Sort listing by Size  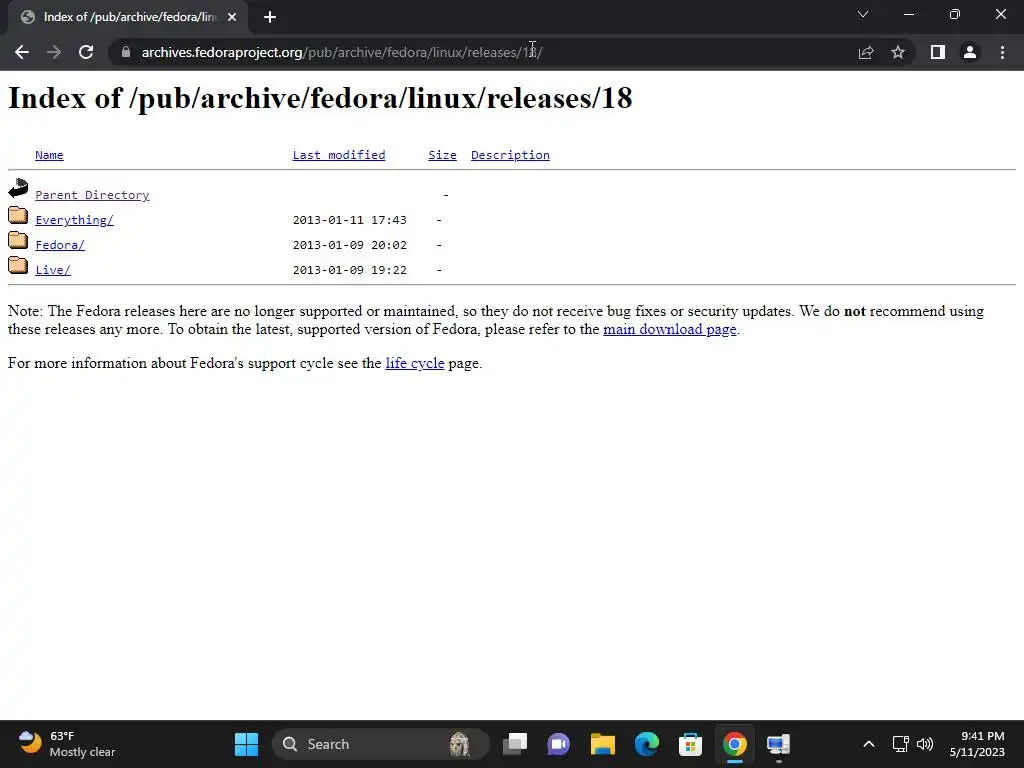pos(442,155)
